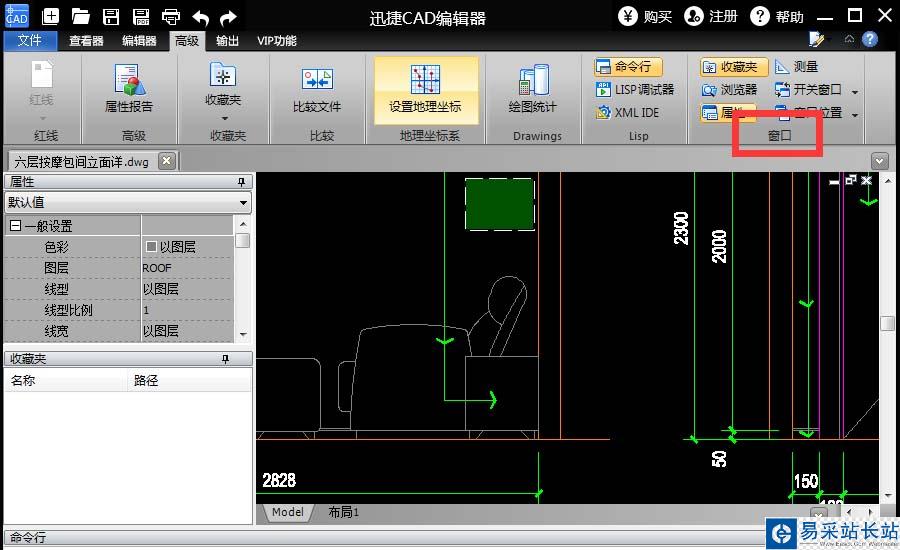Screen dimensions: 900x550
Task: Open 绘图统计 drawing statistics
Action: (533, 88)
